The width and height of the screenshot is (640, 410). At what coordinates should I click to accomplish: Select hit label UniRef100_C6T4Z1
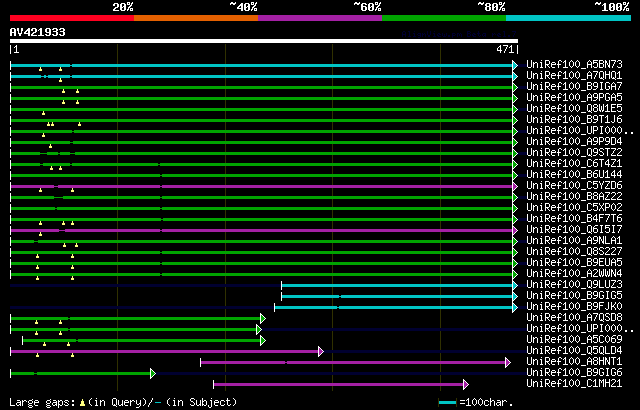[x=574, y=164]
